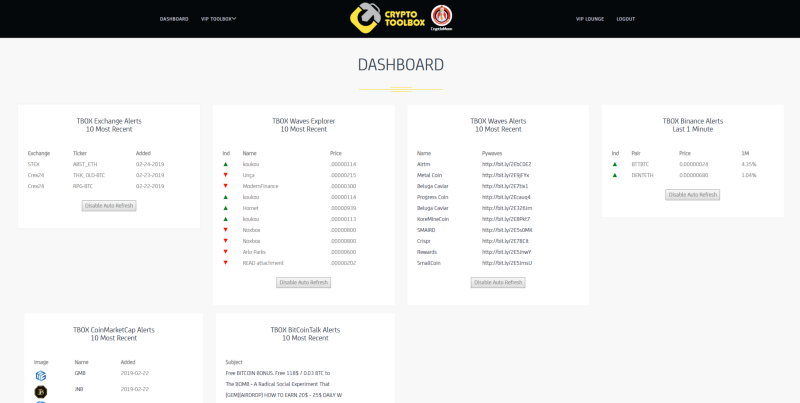Image resolution: width=800 pixels, height=403 pixels.
Task: Open the Pywaves link for Metal Coin
Action: 505,175
